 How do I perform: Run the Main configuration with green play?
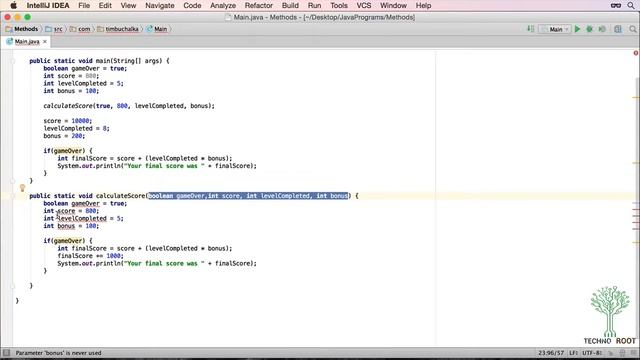tap(577, 29)
